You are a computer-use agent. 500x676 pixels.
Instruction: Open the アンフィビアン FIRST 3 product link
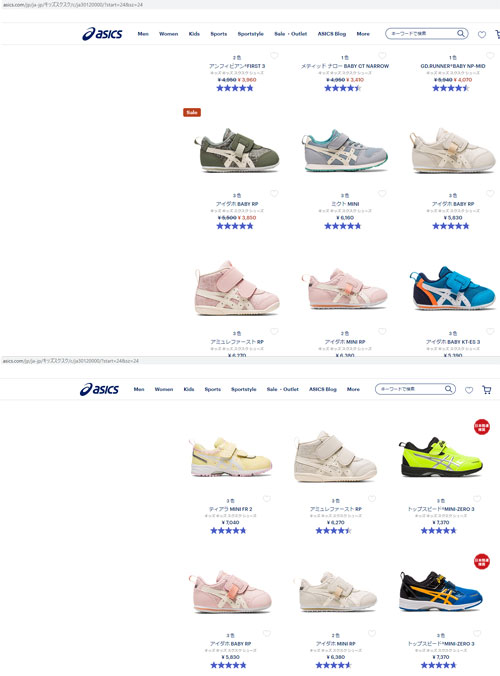[237, 66]
